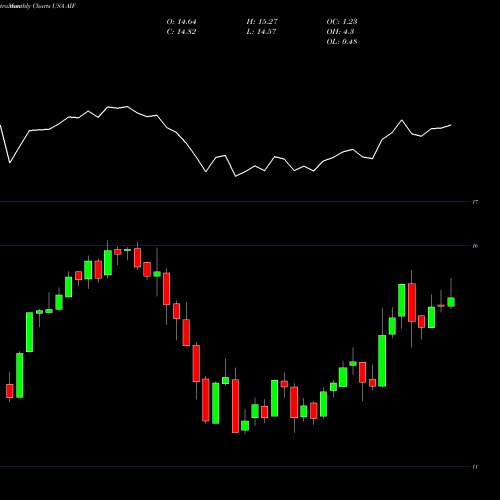Click the open value 'O: 14.64'
The width and height of the screenshot is (500, 500).
pyautogui.click(x=181, y=22)
